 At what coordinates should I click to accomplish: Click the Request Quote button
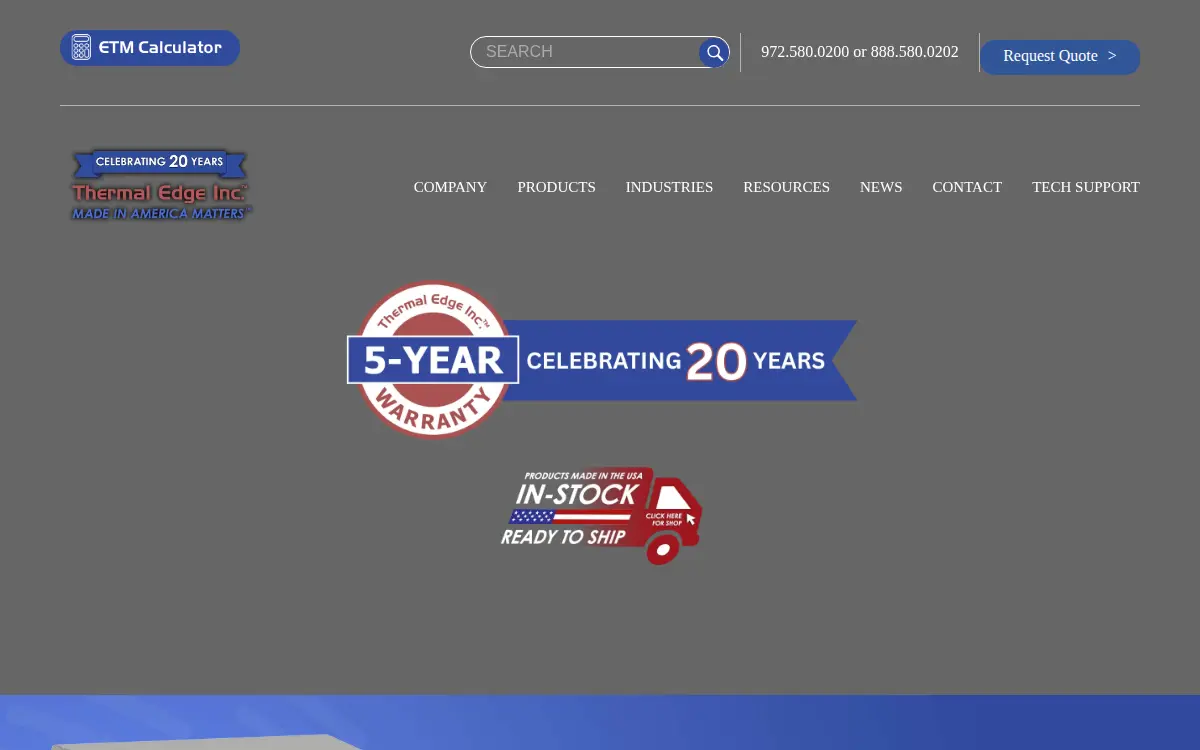pyautogui.click(x=1060, y=57)
